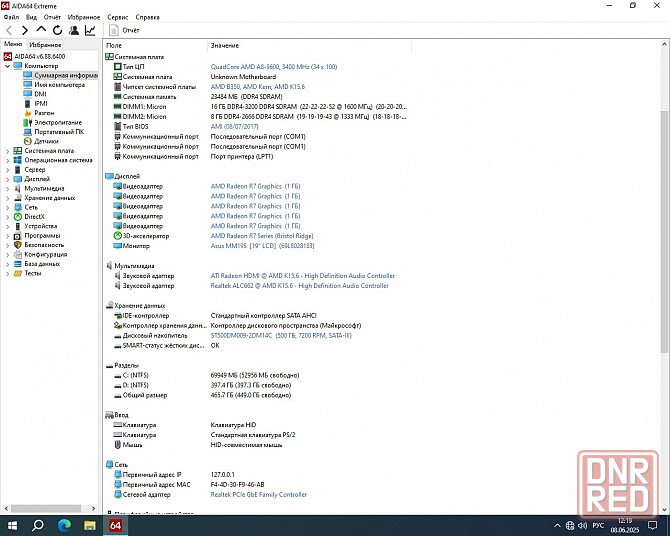Open the QuadCore AMD A8-9600 CPU link

pyautogui.click(x=273, y=67)
